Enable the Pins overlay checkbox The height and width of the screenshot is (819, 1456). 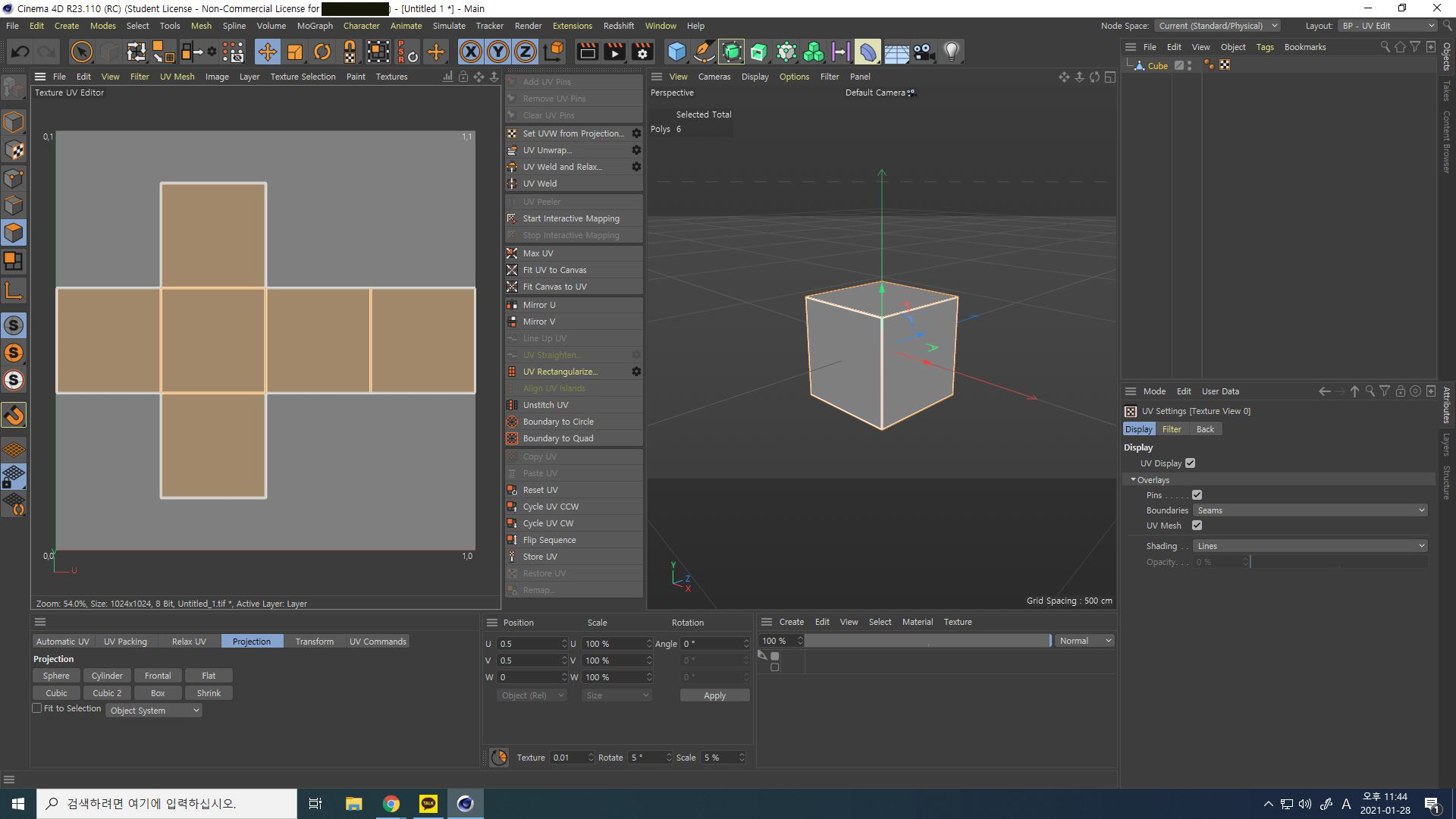coord(1197,495)
